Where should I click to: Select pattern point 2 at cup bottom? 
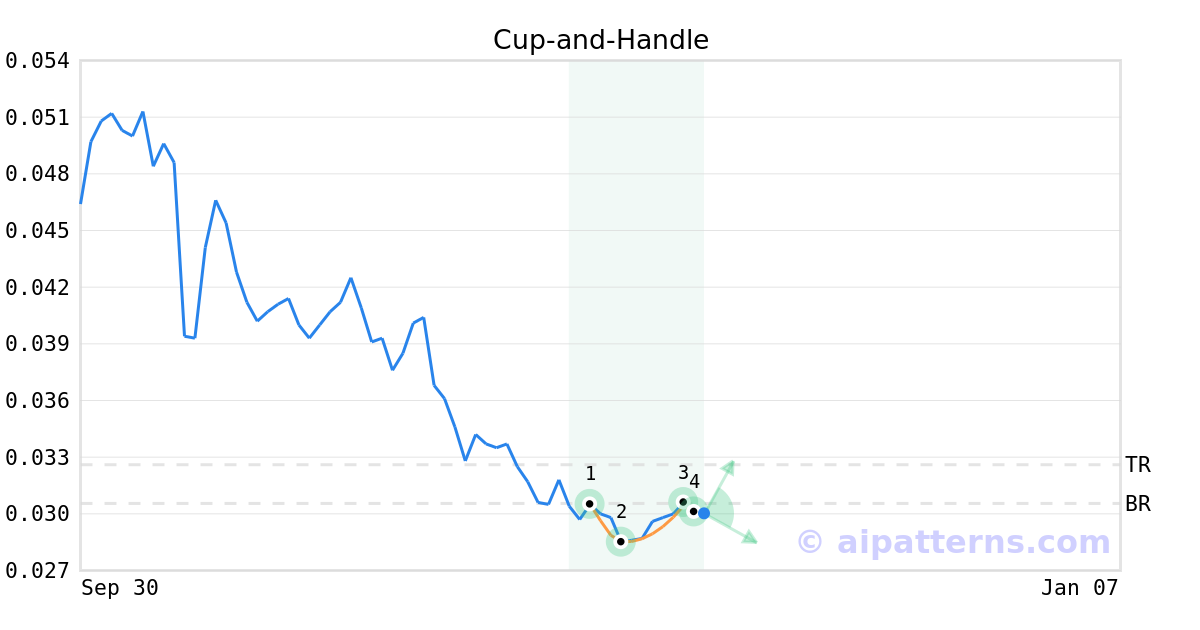621,541
